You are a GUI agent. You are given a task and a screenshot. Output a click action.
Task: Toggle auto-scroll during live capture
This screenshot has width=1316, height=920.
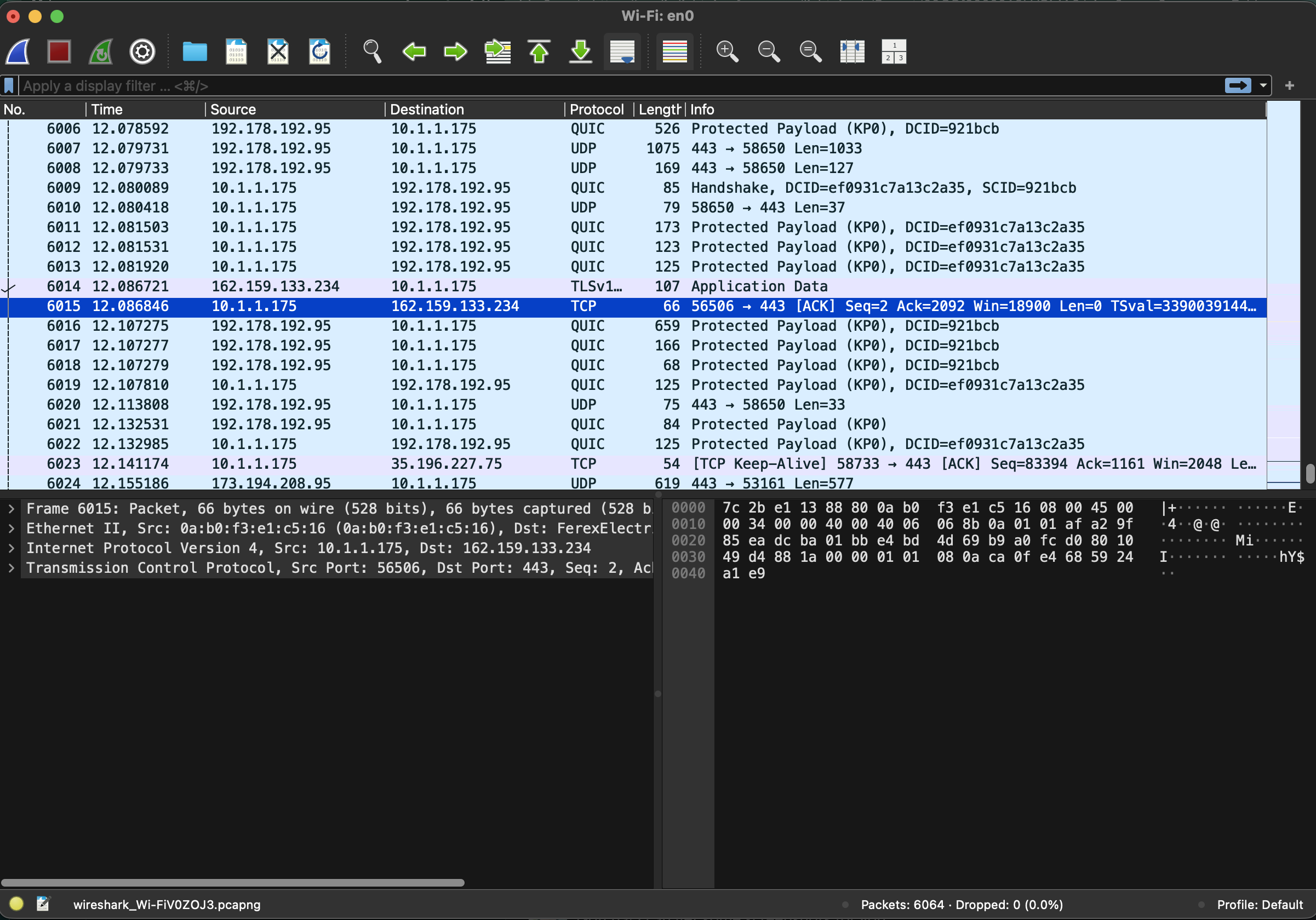622,51
